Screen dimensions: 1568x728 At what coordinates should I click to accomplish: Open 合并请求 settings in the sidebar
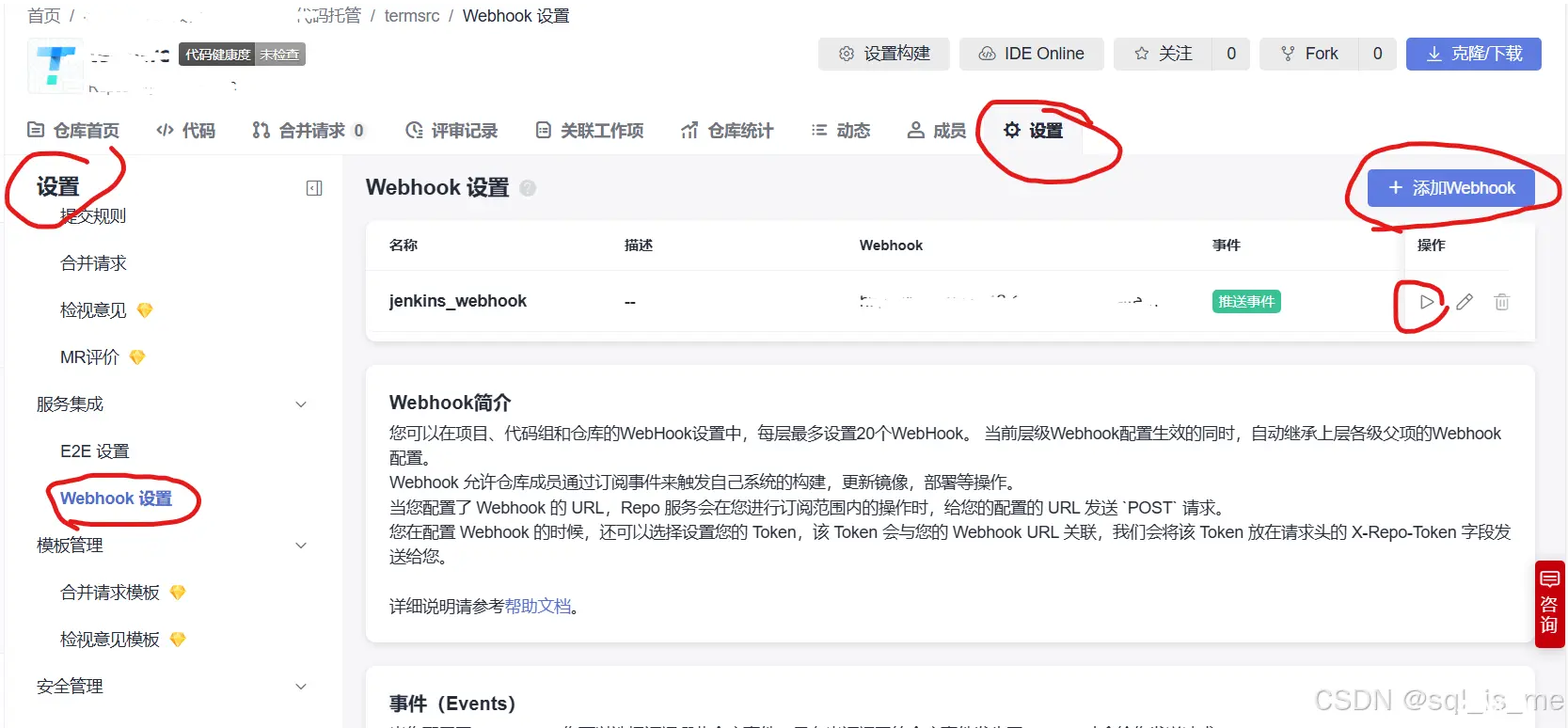(x=93, y=262)
